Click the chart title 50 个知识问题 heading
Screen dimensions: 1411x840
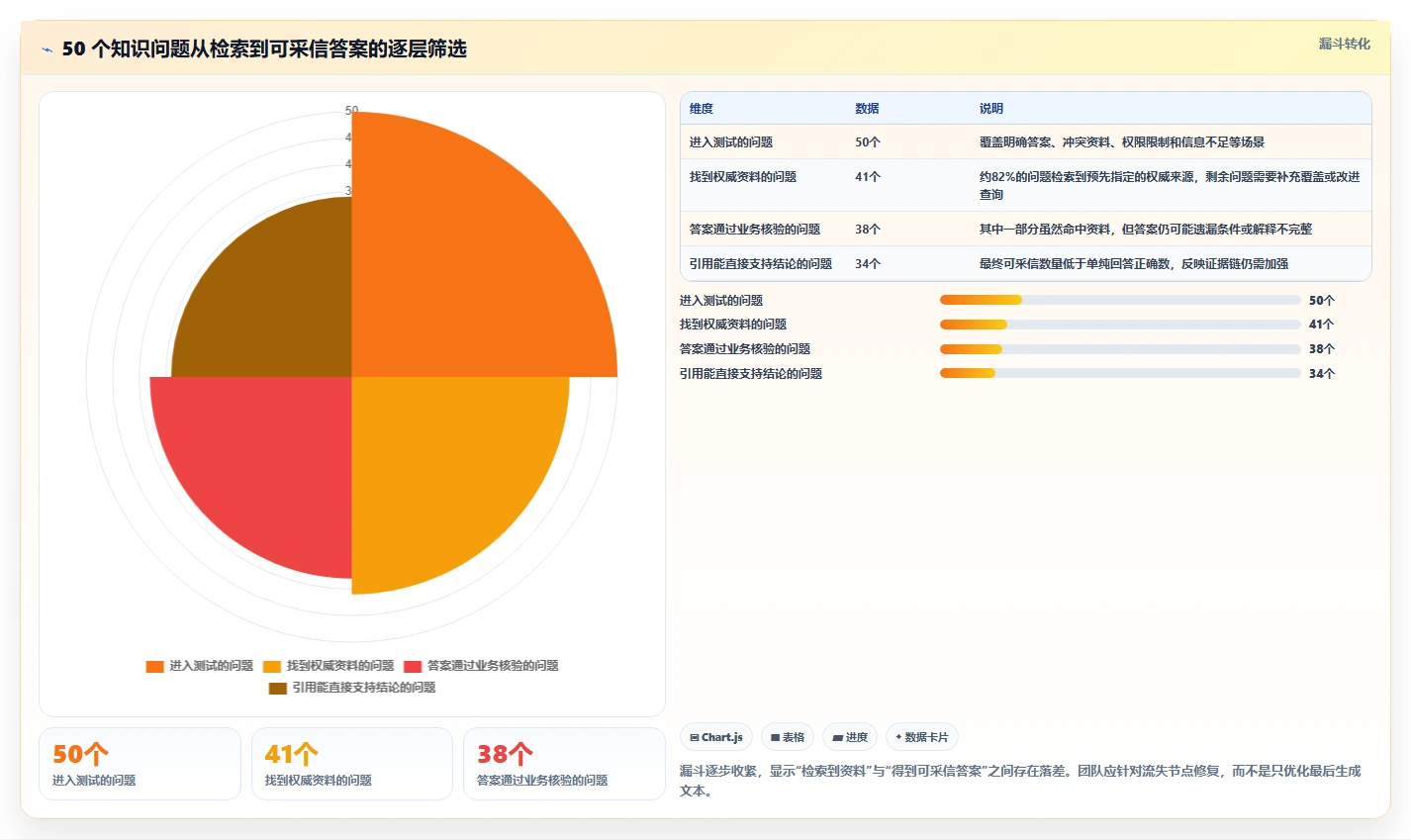point(264,49)
